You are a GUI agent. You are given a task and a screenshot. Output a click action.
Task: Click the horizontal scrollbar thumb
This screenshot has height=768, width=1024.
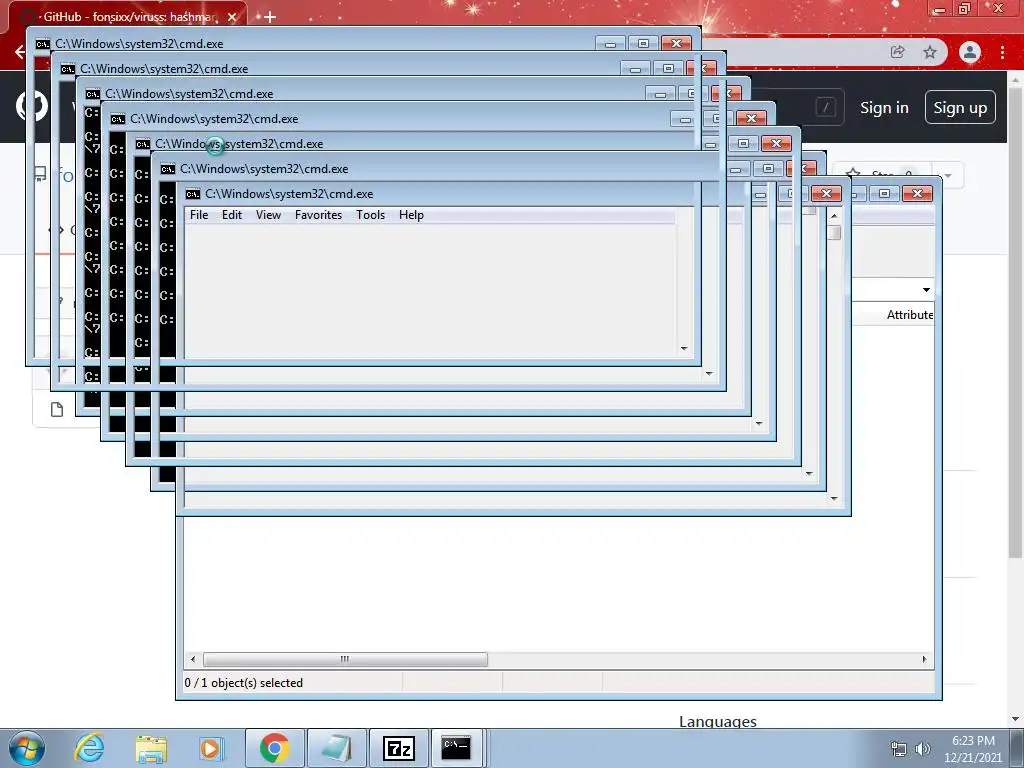[x=345, y=659]
